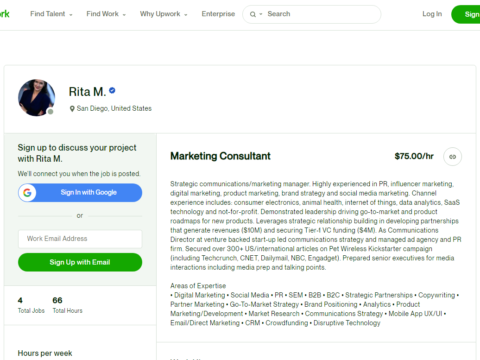Open Rita M.'s profile photo
Screen dimensions: 480x360
(x=36, y=98)
